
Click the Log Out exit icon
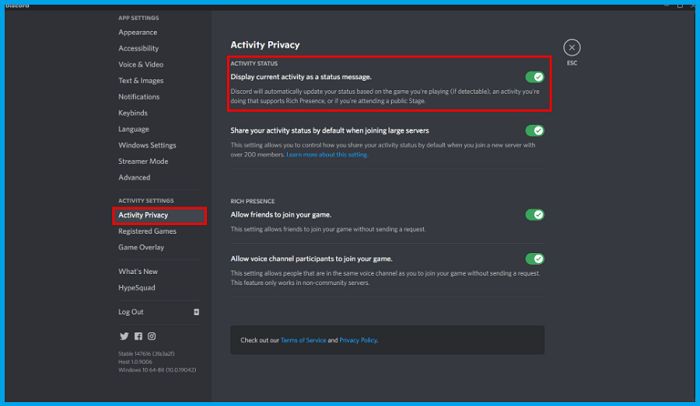196,312
